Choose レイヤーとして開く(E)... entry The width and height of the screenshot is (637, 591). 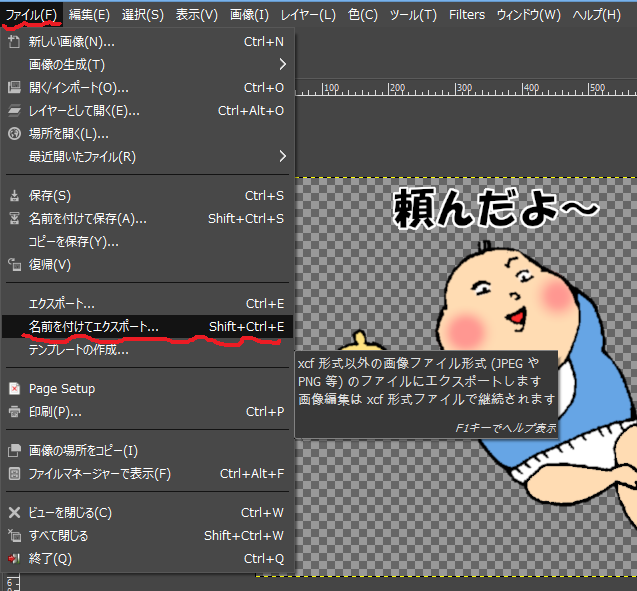point(147,110)
